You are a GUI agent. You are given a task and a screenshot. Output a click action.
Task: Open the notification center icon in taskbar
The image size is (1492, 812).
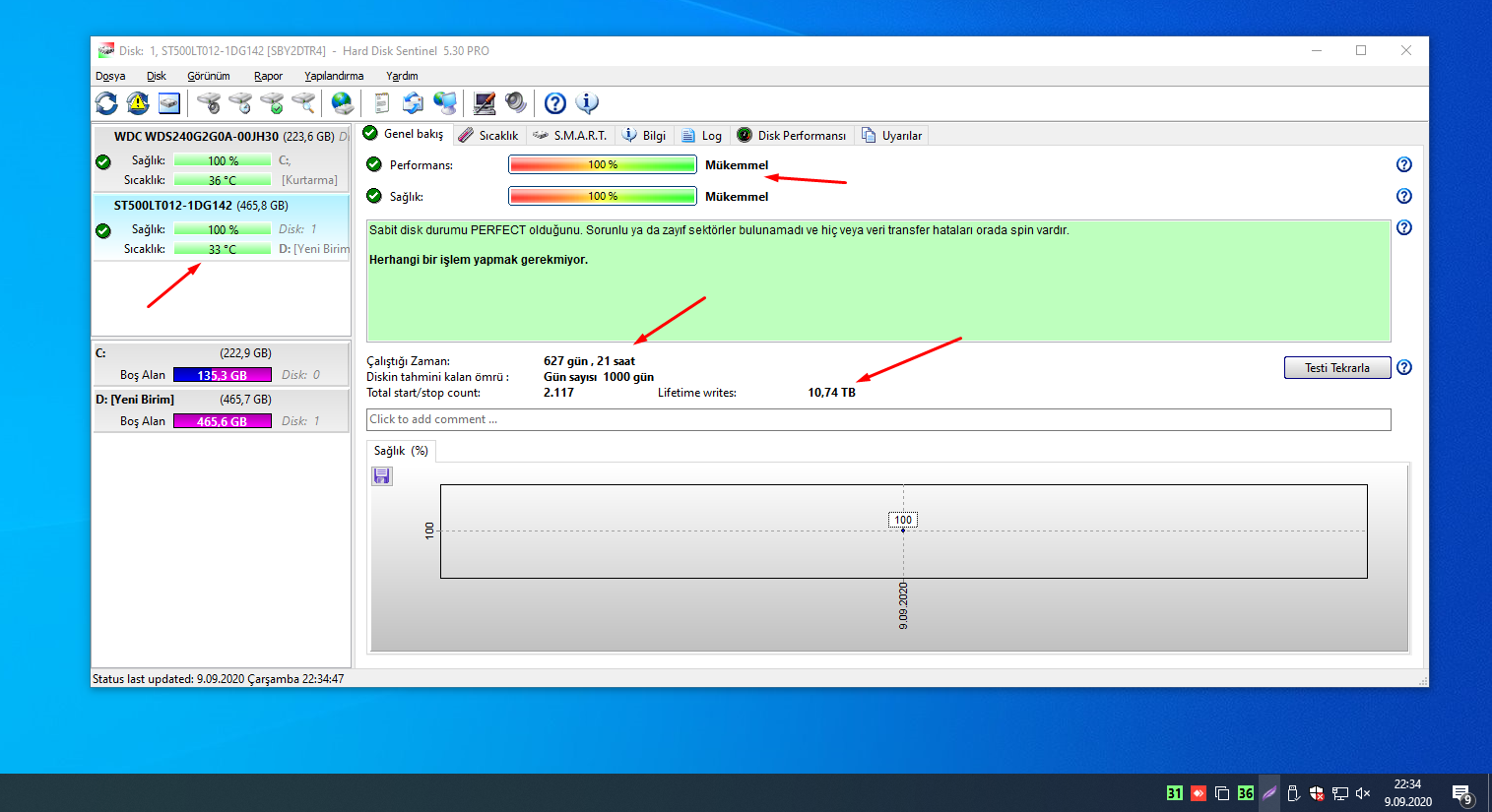click(1462, 793)
